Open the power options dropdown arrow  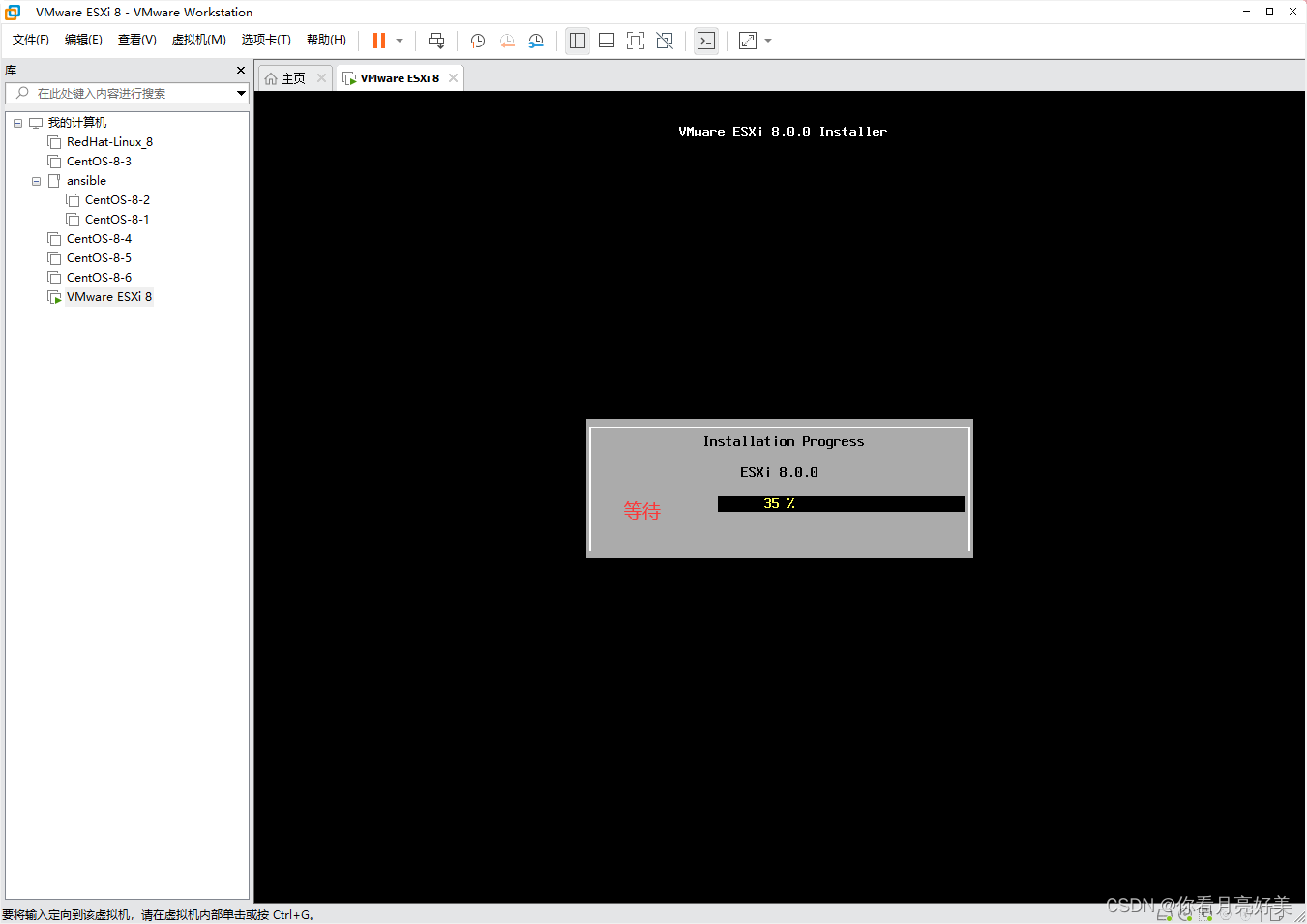400,41
